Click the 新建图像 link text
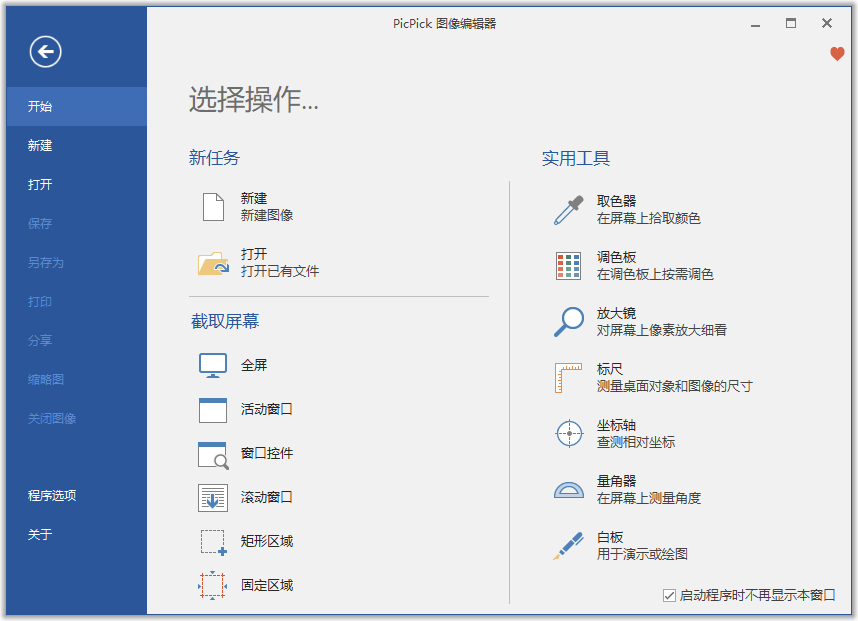This screenshot has height=621, width=858. click(x=267, y=216)
